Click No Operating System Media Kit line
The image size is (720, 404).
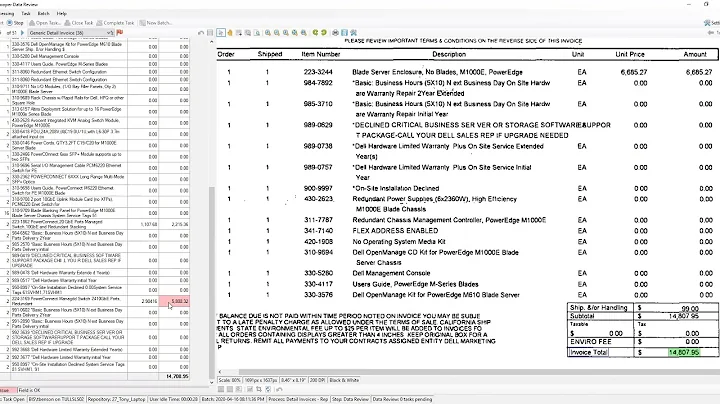click(399, 241)
